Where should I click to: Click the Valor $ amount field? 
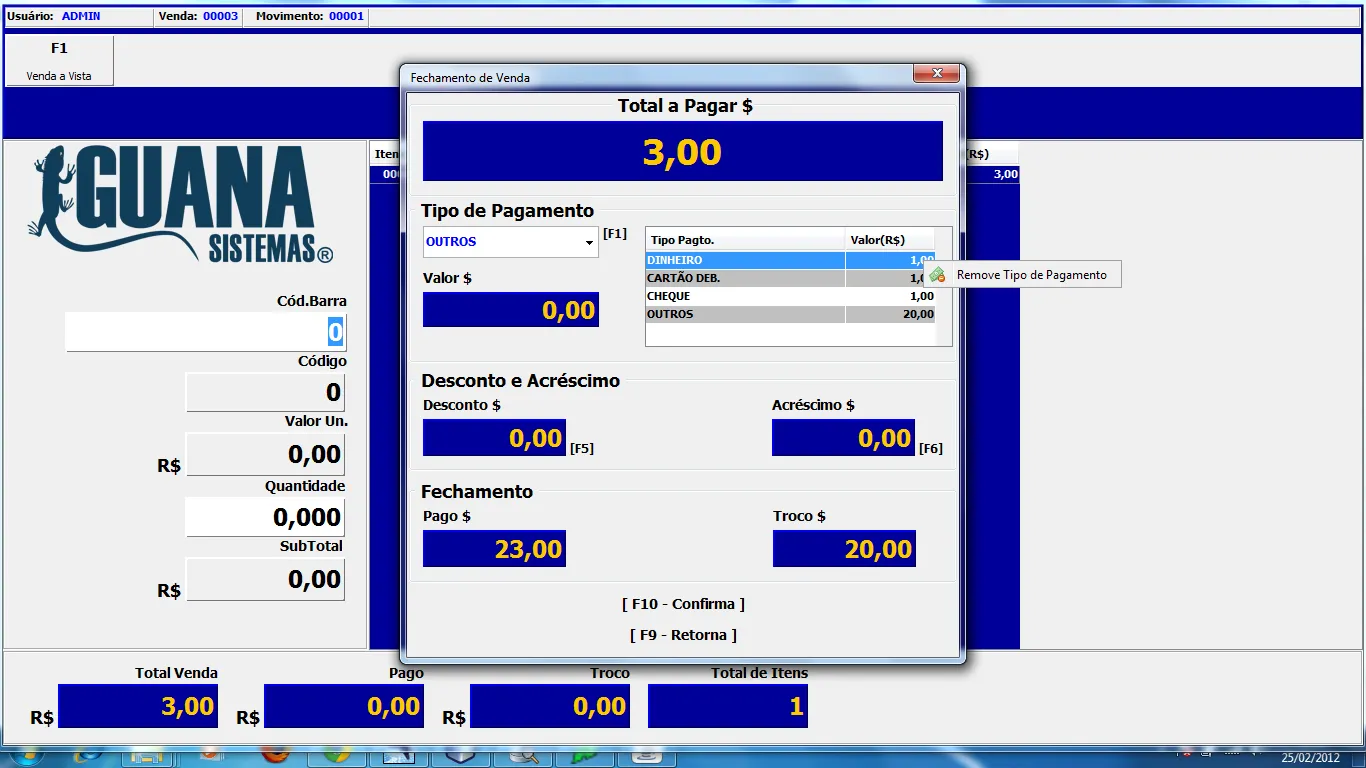click(511, 310)
